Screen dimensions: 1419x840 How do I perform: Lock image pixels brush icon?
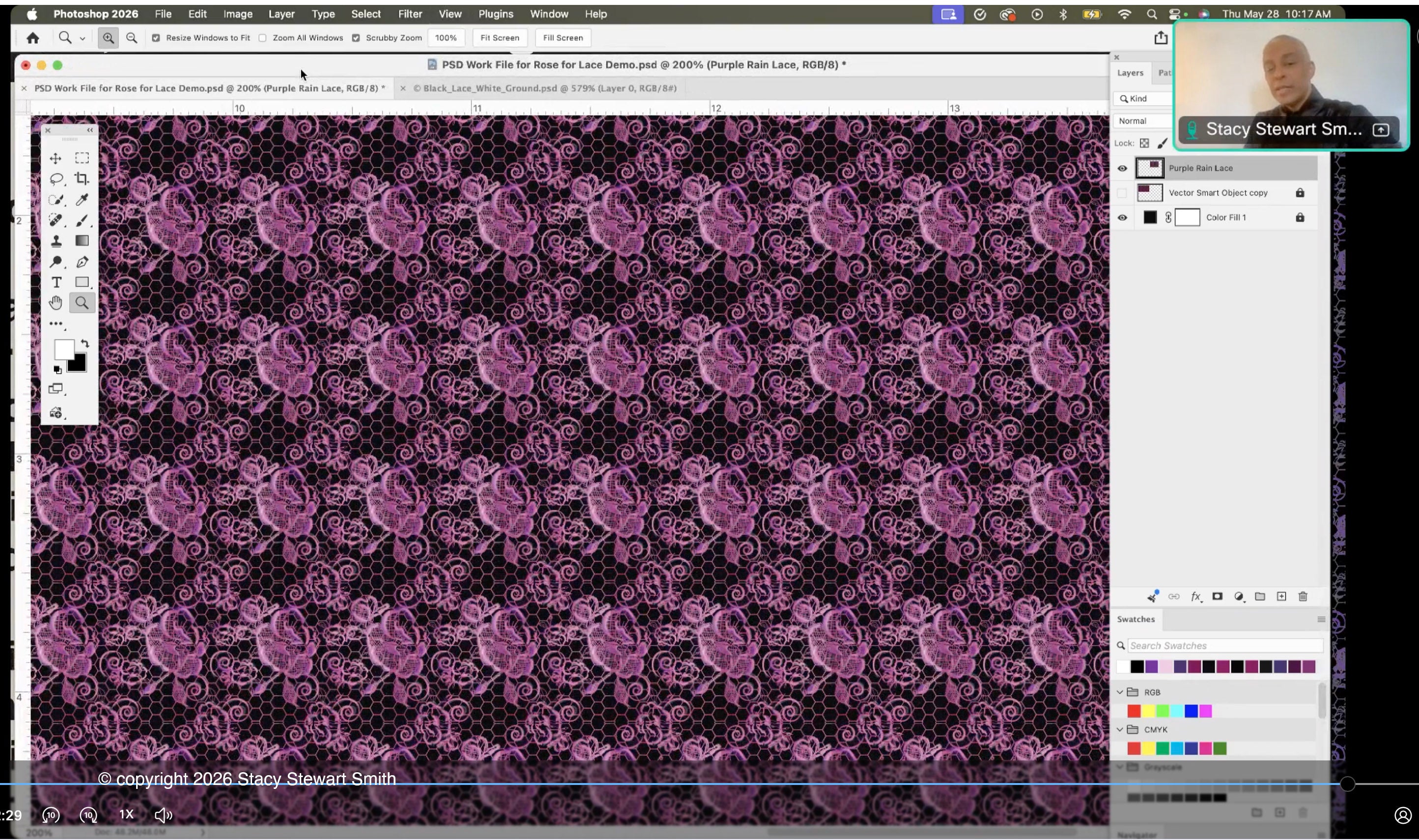coord(1162,143)
